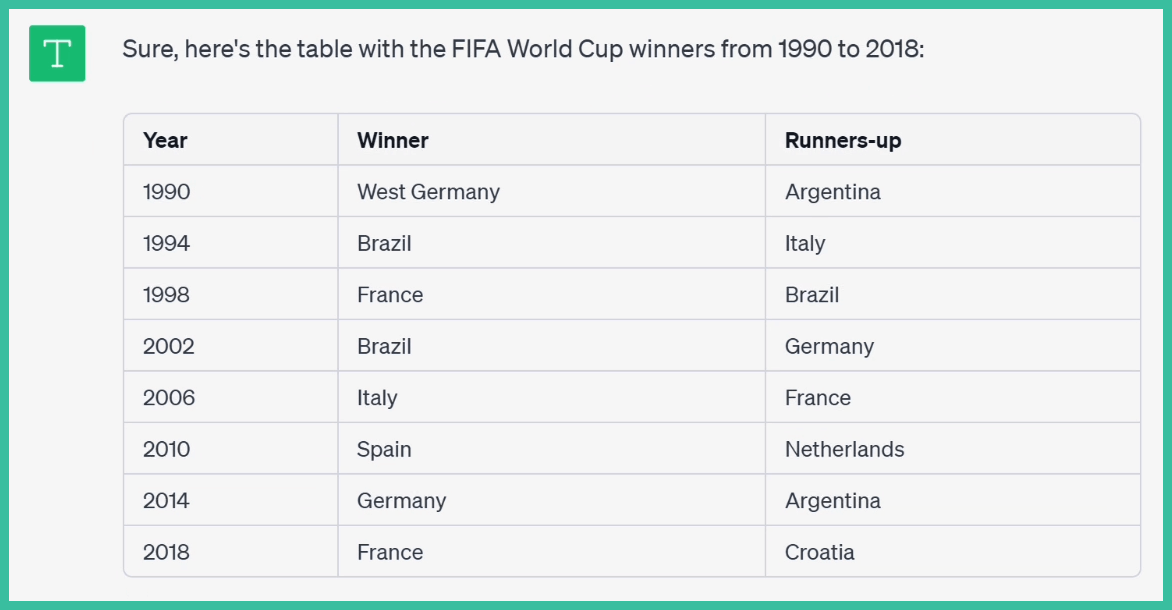Image resolution: width=1172 pixels, height=610 pixels.
Task: Click Italy in the 2006 winner row
Action: click(377, 398)
